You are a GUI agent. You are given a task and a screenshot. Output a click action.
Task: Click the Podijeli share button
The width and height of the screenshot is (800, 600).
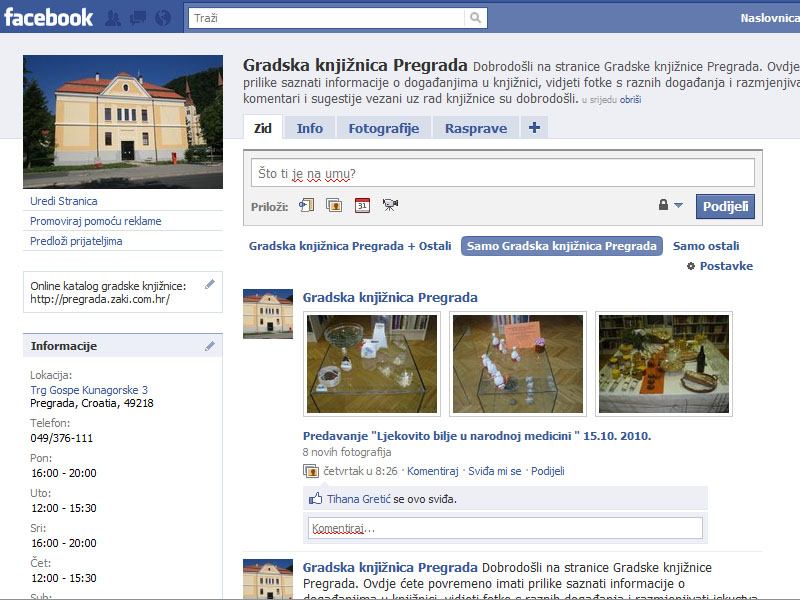click(725, 206)
